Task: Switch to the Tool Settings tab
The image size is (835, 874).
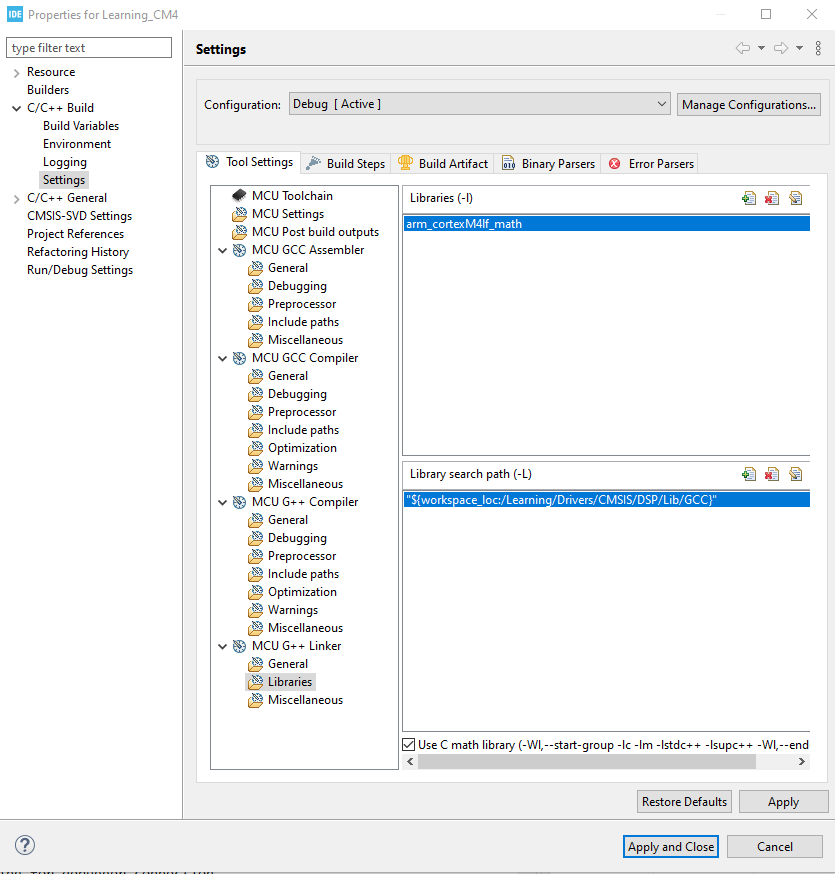Action: tap(249, 162)
